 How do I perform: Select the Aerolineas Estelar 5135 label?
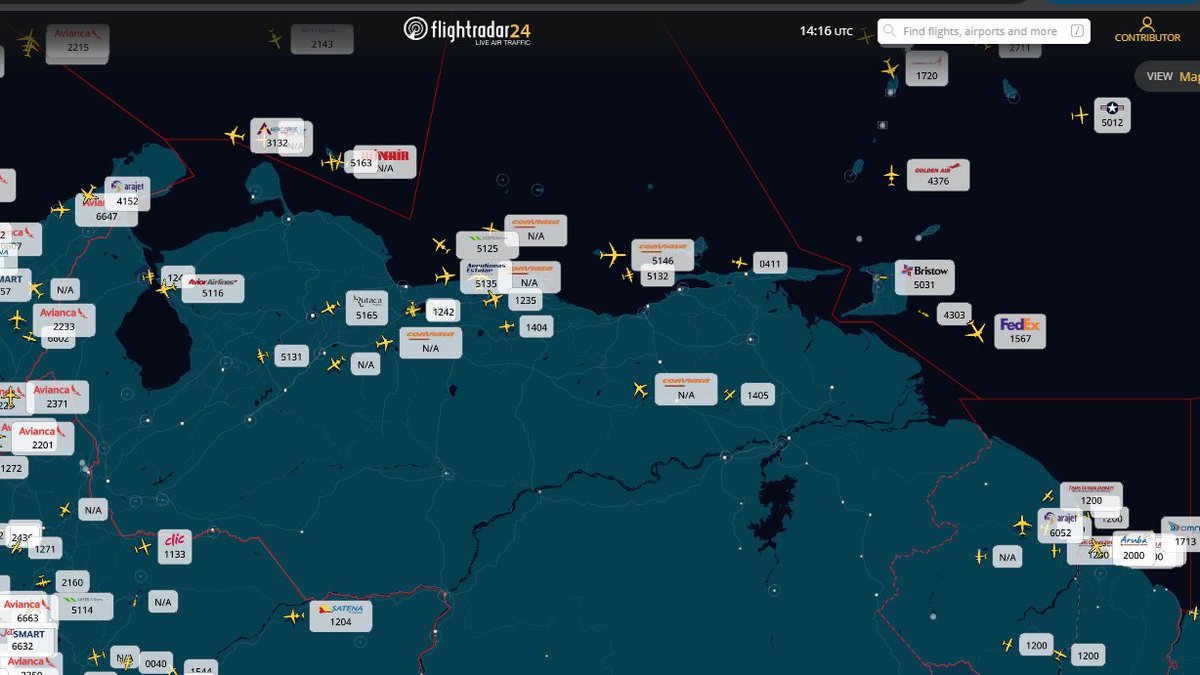(x=486, y=278)
